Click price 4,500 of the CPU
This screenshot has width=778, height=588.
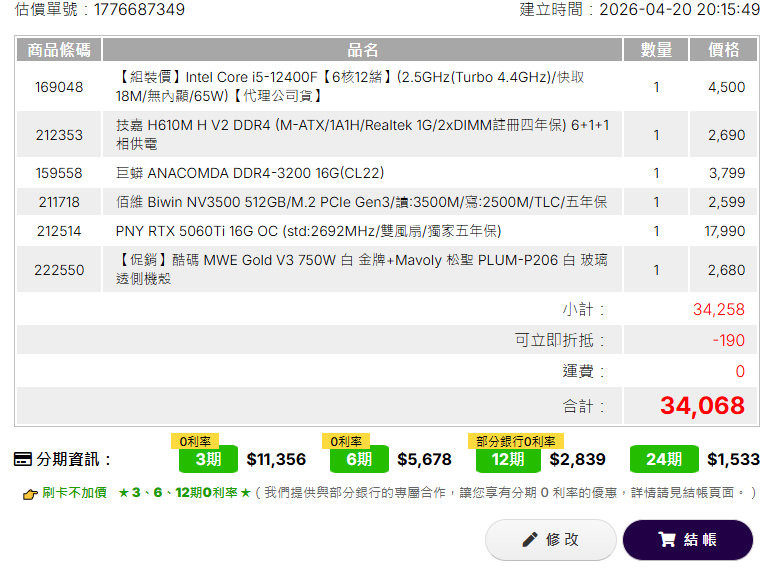point(726,87)
